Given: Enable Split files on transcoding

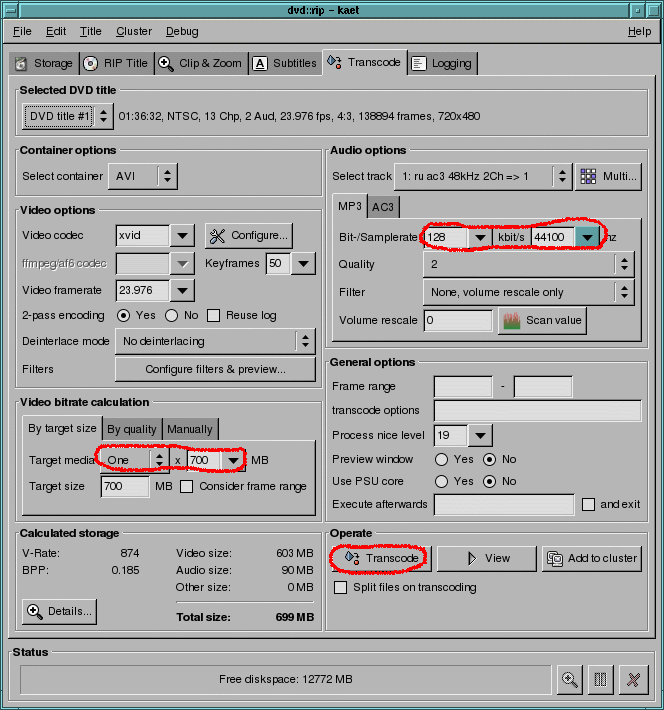Looking at the screenshot, I should pyautogui.click(x=341, y=587).
